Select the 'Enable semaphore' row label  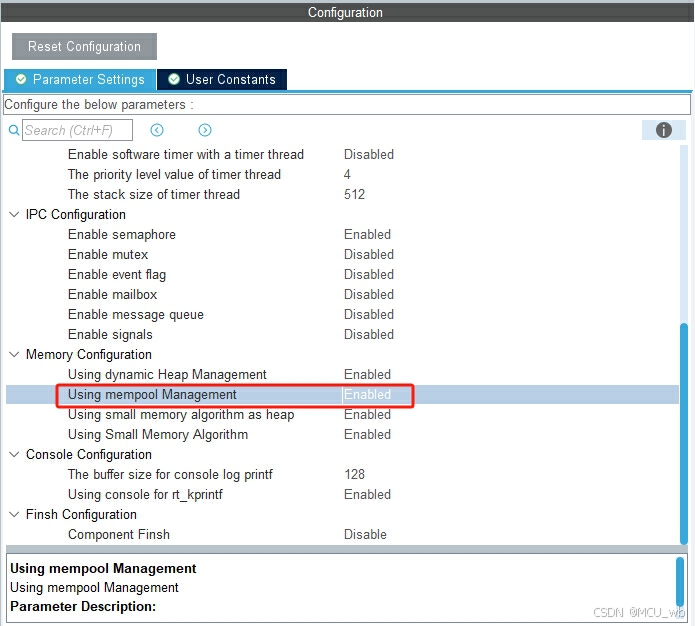(122, 235)
